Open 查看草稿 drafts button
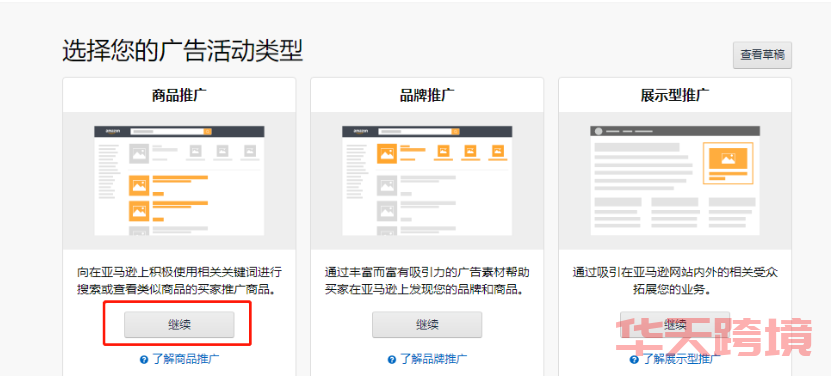The image size is (831, 376). (x=762, y=55)
